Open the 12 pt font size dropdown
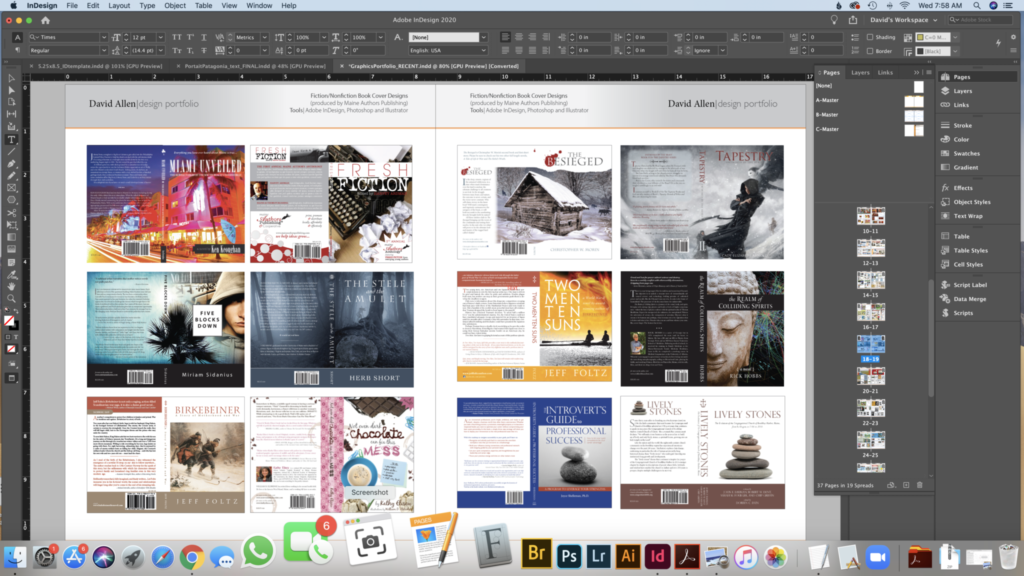This screenshot has height=576, width=1024. pyautogui.click(x=160, y=37)
